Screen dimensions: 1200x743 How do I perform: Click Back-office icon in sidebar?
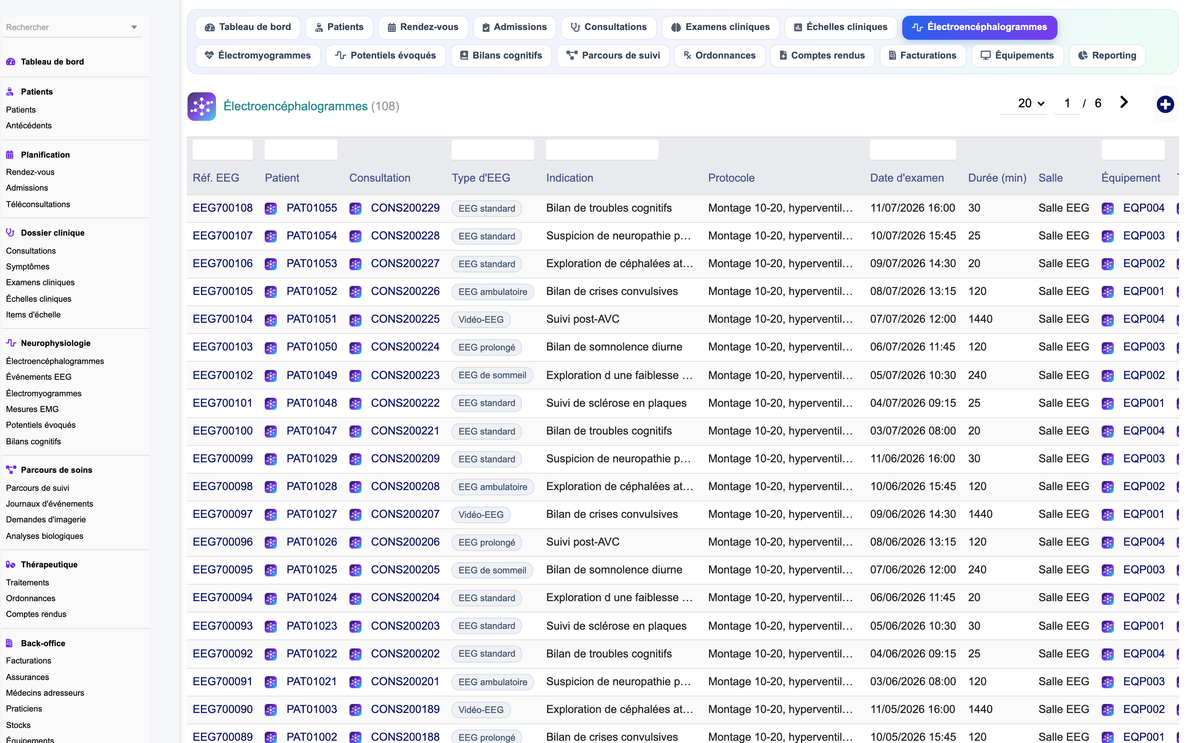(11, 644)
